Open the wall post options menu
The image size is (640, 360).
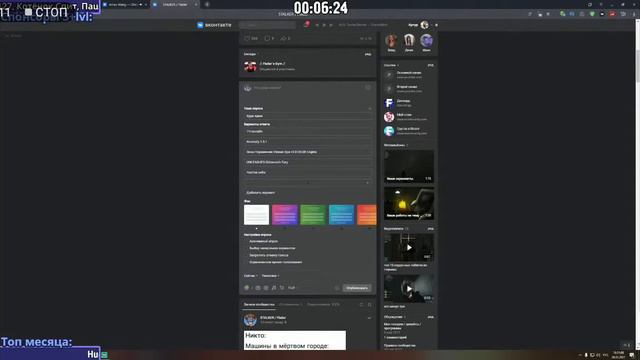pyautogui.click(x=369, y=318)
